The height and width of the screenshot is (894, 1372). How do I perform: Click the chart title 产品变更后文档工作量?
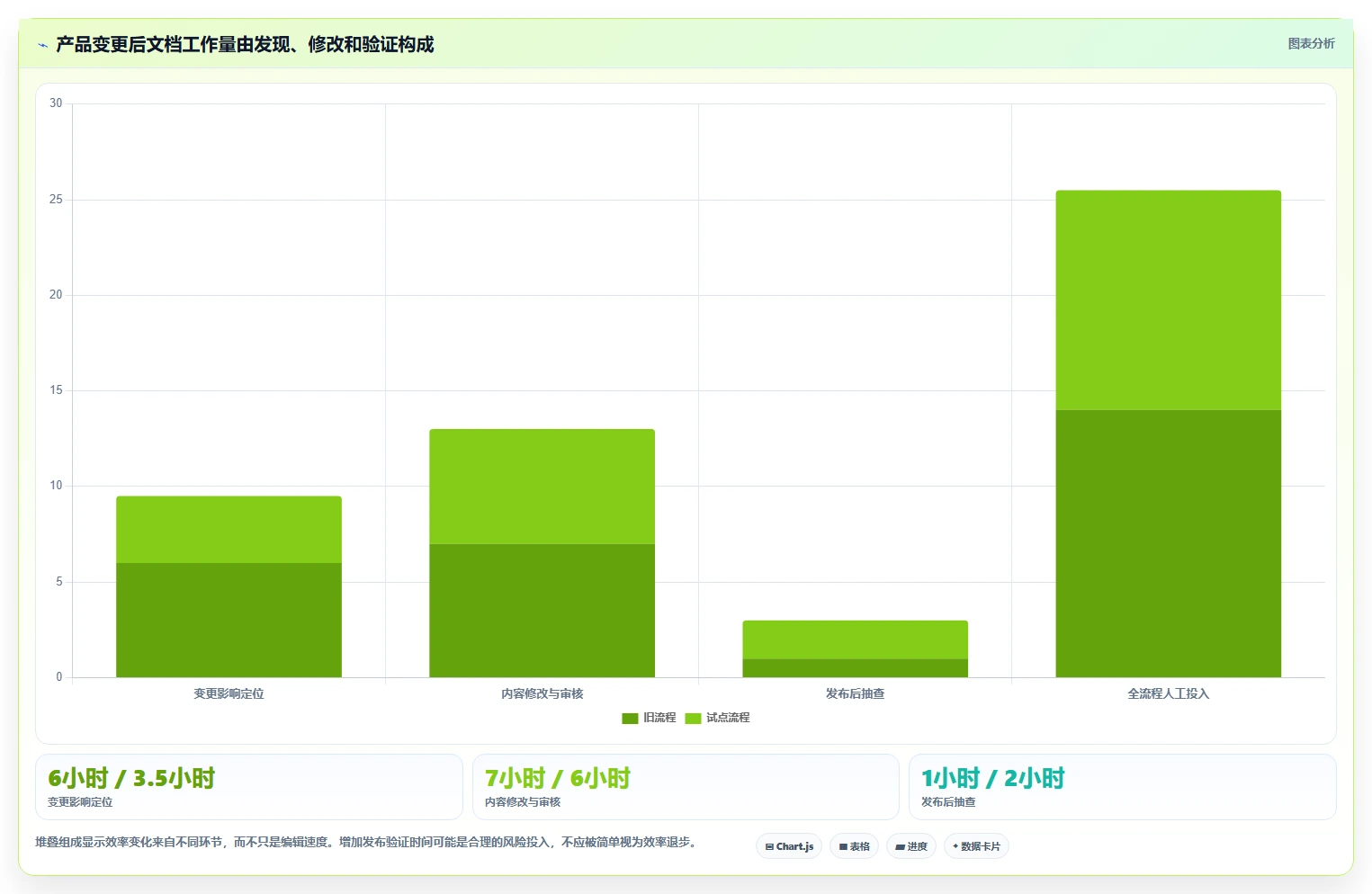[x=245, y=44]
